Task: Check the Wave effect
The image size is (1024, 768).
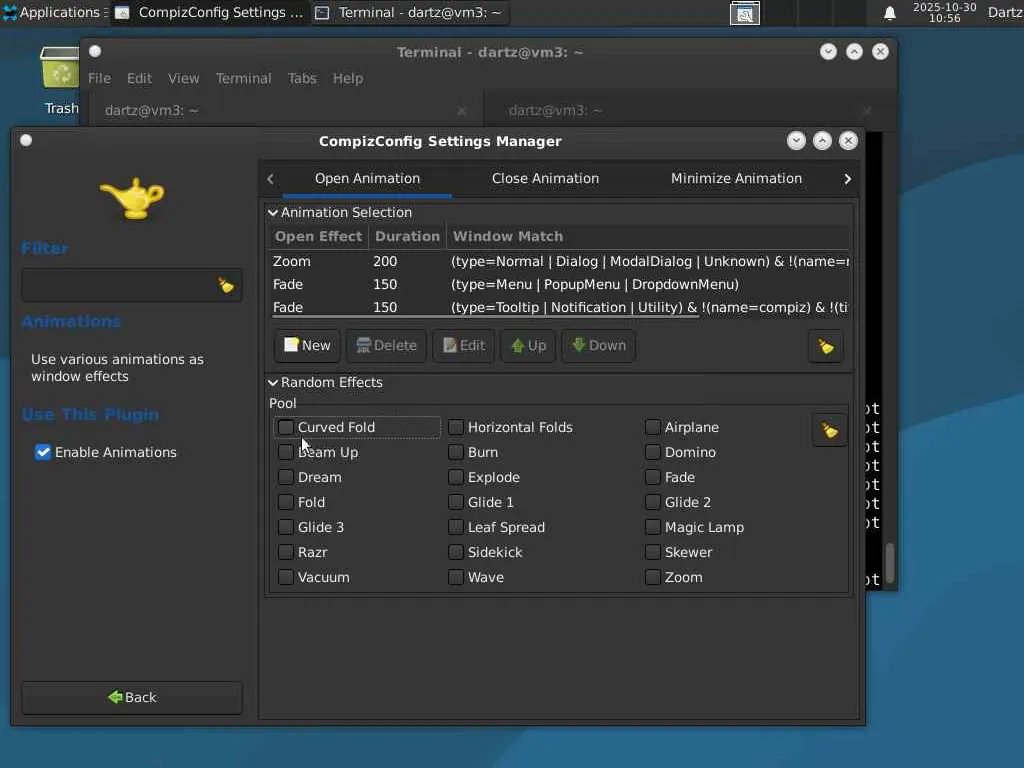Action: click(x=456, y=577)
